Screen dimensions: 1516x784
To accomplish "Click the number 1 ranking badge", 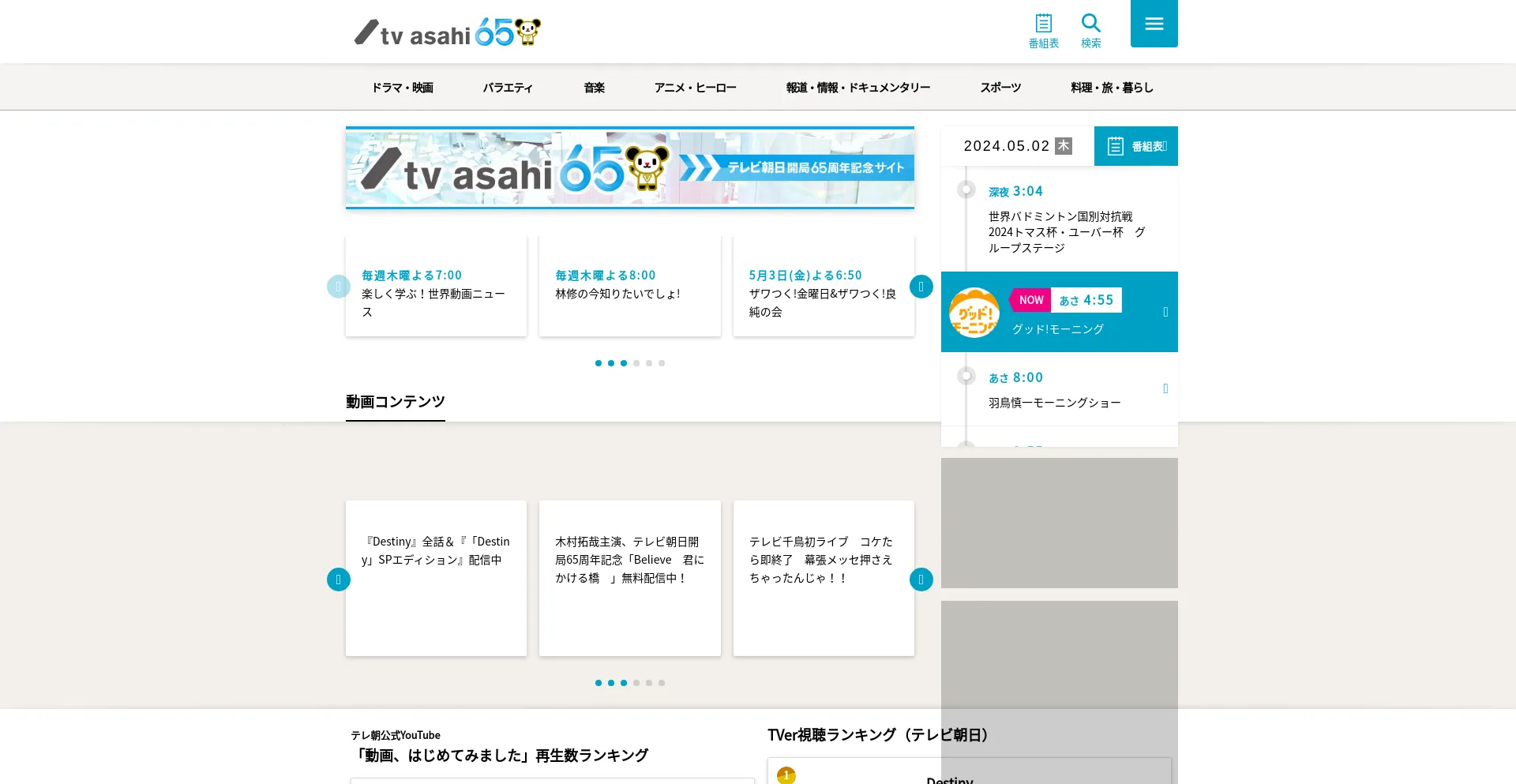I will 786,775.
